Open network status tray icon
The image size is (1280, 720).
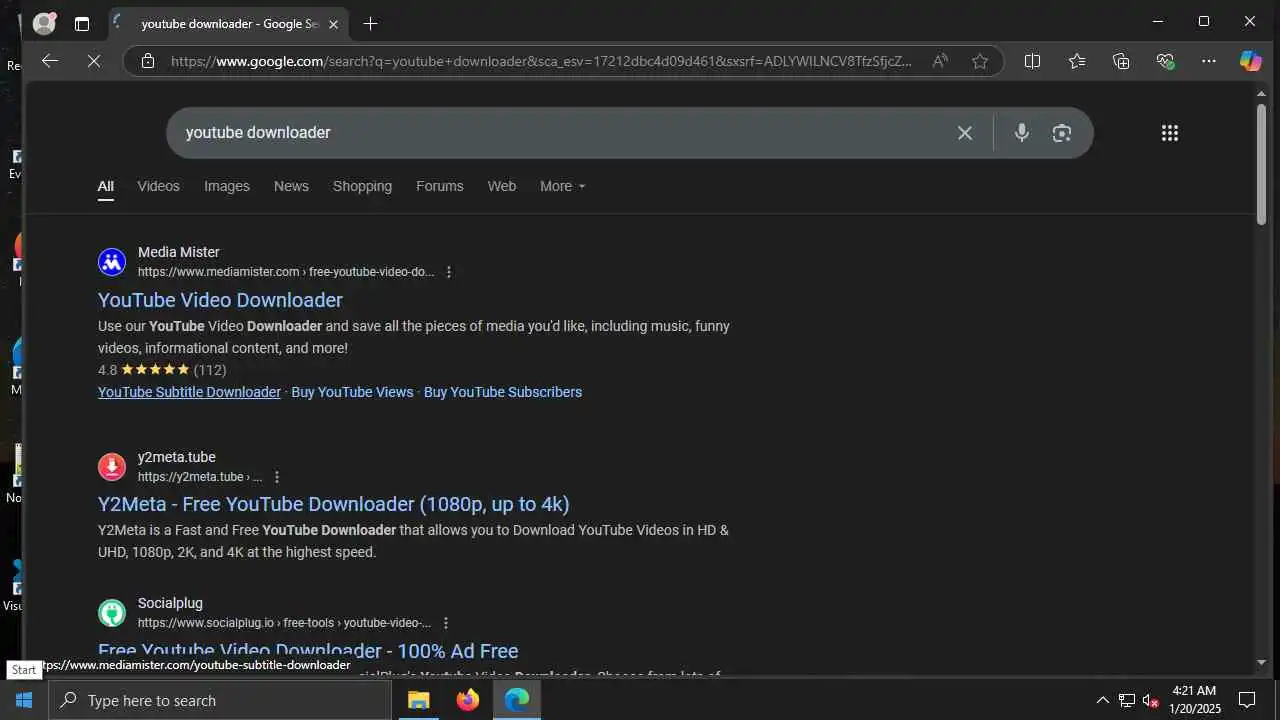(x=1127, y=700)
